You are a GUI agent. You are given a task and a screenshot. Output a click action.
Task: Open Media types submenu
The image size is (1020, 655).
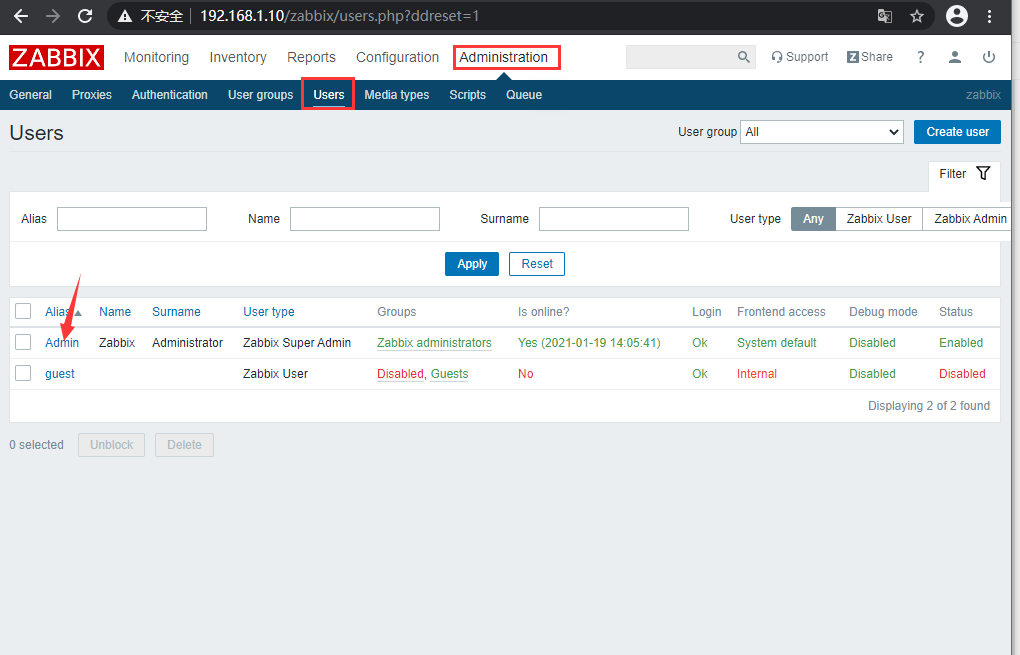[x=397, y=95]
